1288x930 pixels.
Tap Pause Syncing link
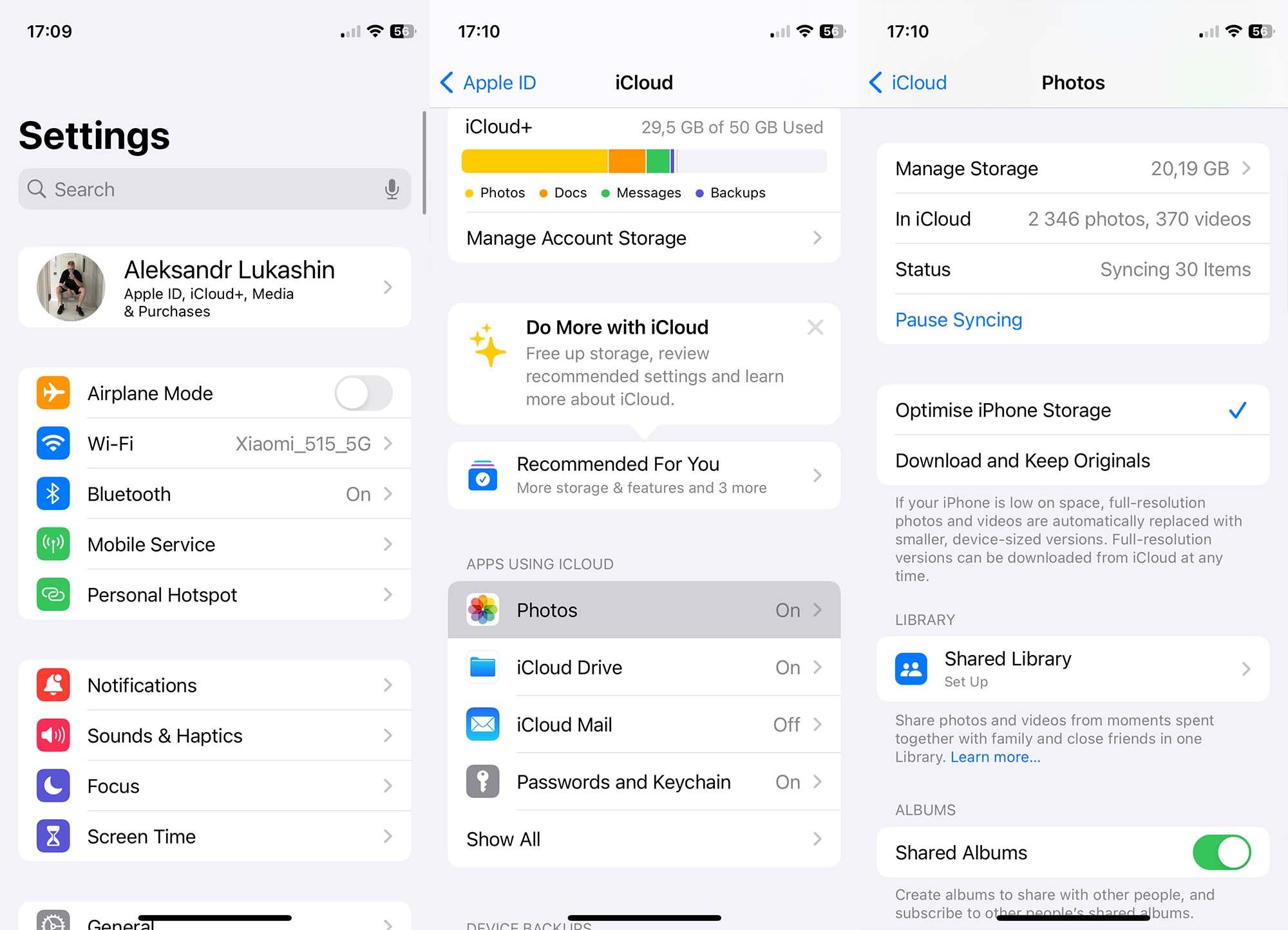(x=958, y=320)
